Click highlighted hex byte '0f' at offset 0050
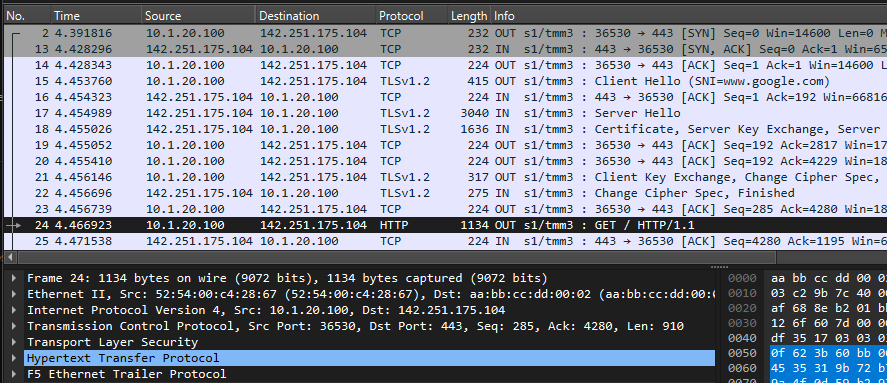The image size is (887, 383). point(778,353)
